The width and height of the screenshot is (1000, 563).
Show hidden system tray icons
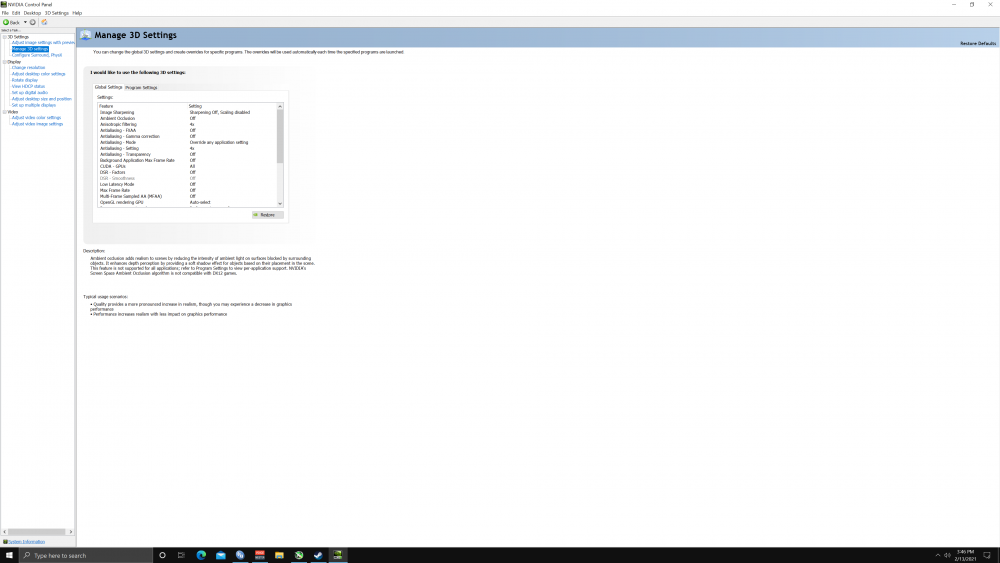point(938,555)
